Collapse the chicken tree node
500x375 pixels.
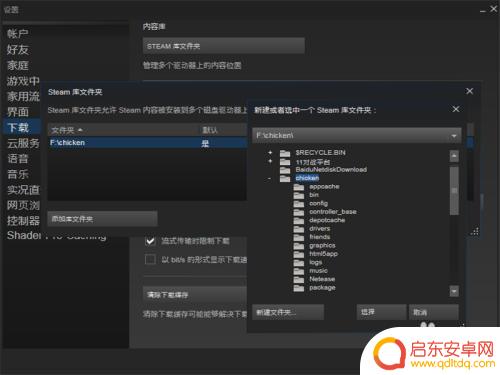click(x=269, y=179)
